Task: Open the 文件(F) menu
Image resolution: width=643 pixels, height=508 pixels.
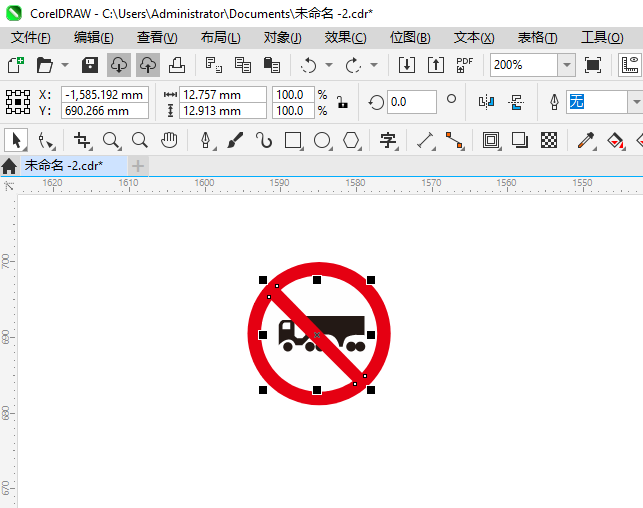Action: tap(30, 38)
